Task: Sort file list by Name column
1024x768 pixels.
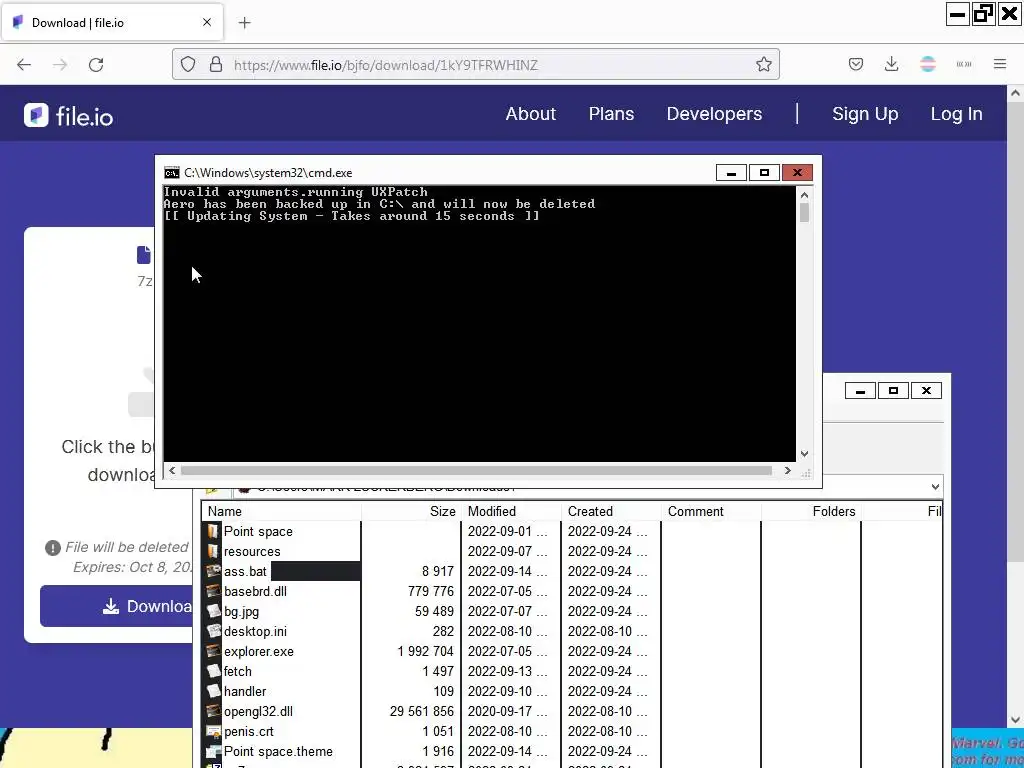Action: [x=281, y=511]
